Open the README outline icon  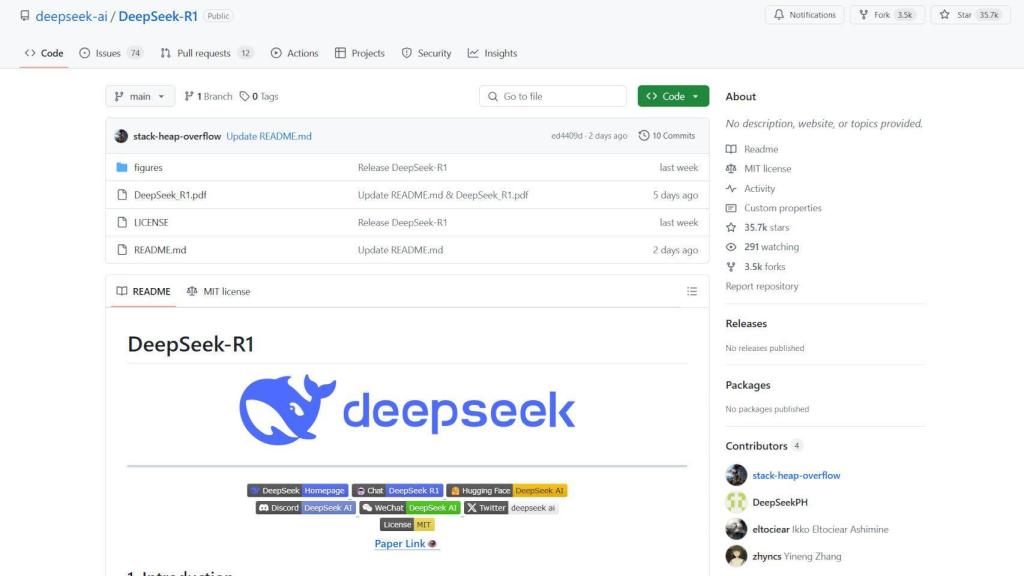coord(692,291)
